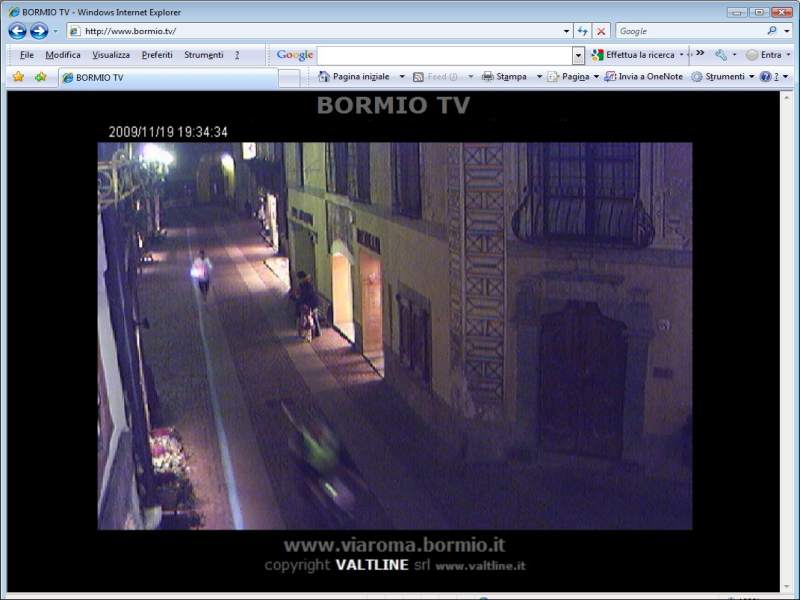800x600 pixels.
Task: Click the red Stop loading icon
Action: point(601,31)
